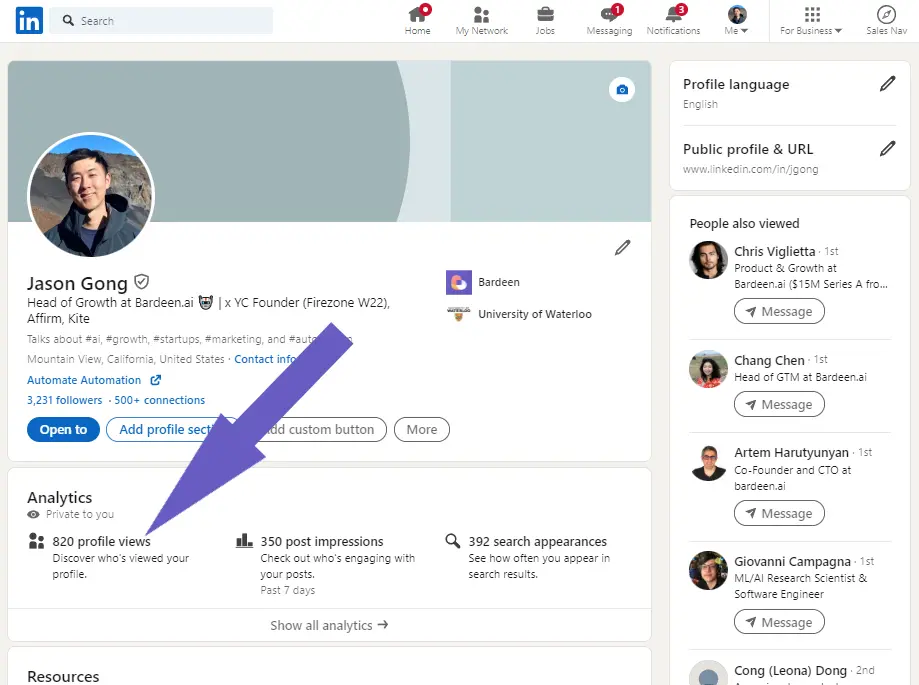
Task: Click the LinkedIn logo
Action: pyautogui.click(x=29, y=21)
